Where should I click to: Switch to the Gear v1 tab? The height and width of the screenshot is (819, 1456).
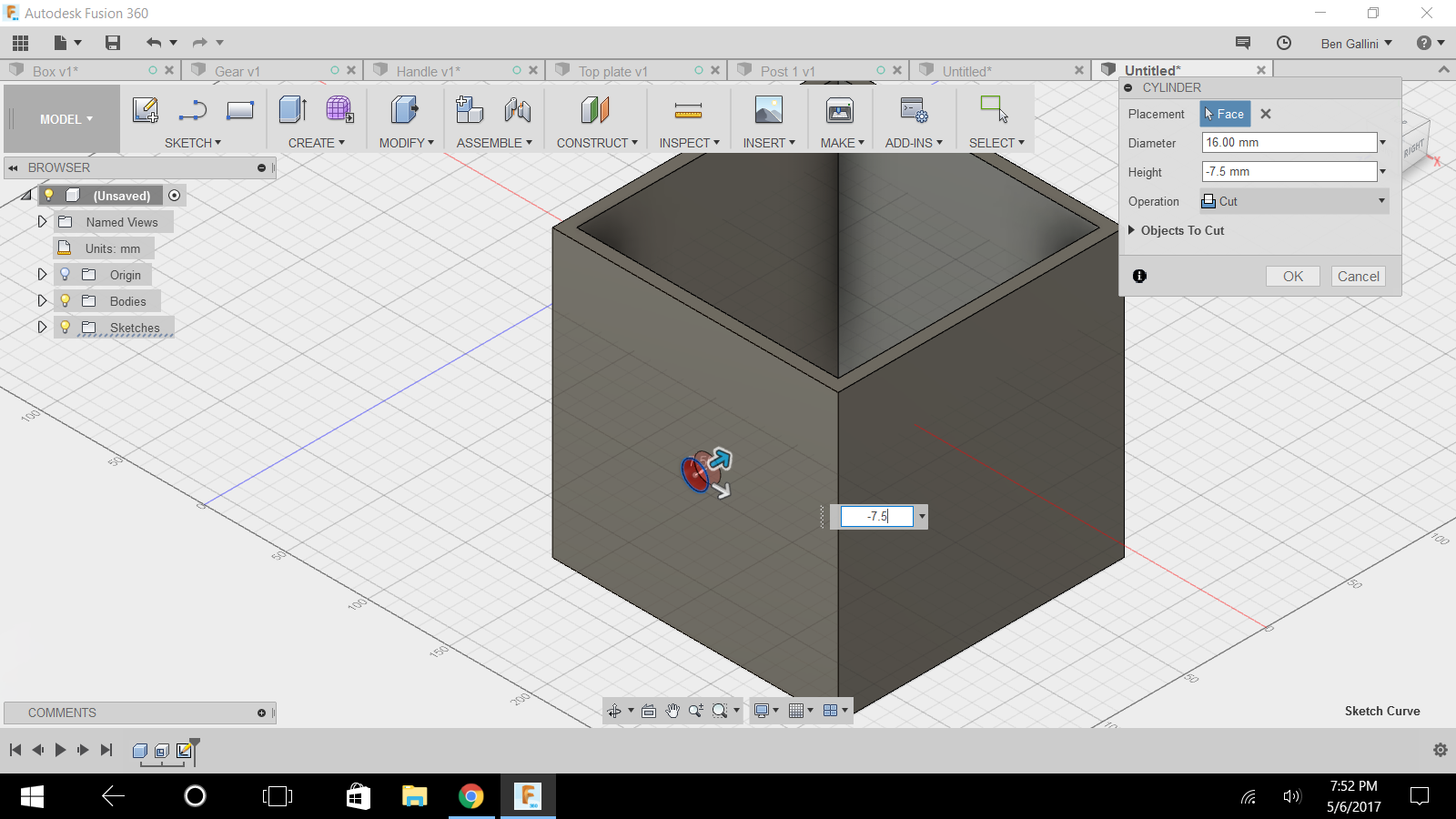[238, 71]
